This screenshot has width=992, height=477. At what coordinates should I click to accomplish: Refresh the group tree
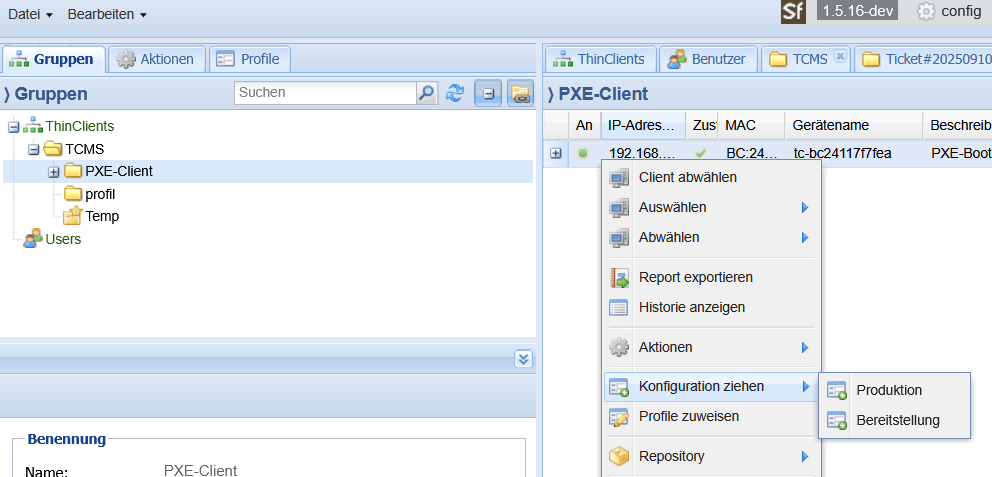(455, 93)
